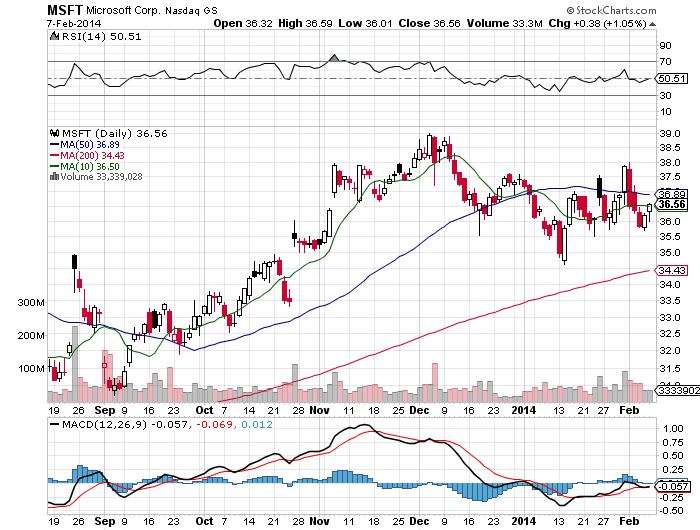Click the MA(10) 36.50 legend entry
This screenshot has width=700, height=530.
[x=85, y=167]
